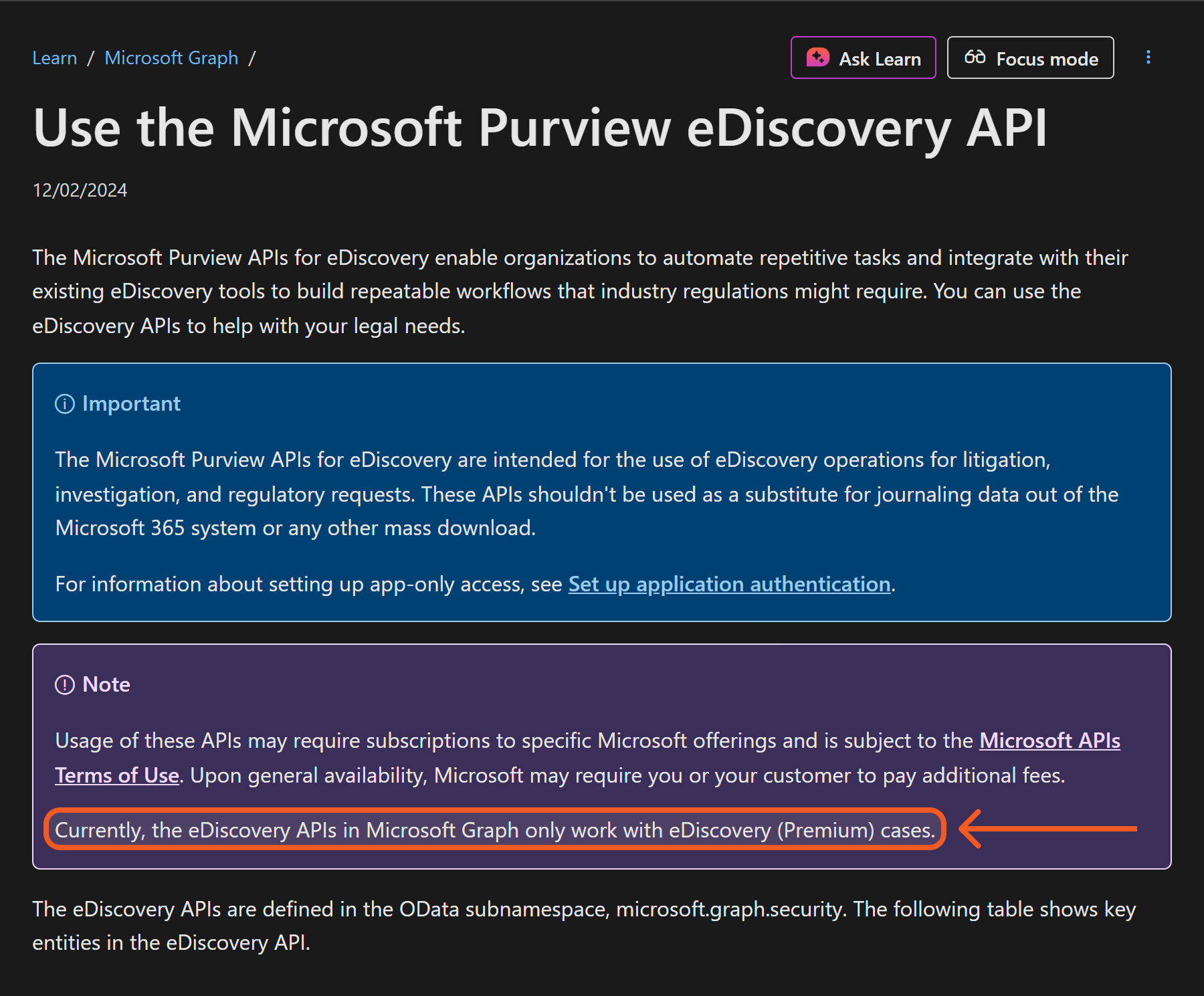The image size is (1204, 996).
Task: Click the intro paragraph starting 'The Microsoft Purview APIs for eDiscovery enable'
Action: click(x=580, y=292)
